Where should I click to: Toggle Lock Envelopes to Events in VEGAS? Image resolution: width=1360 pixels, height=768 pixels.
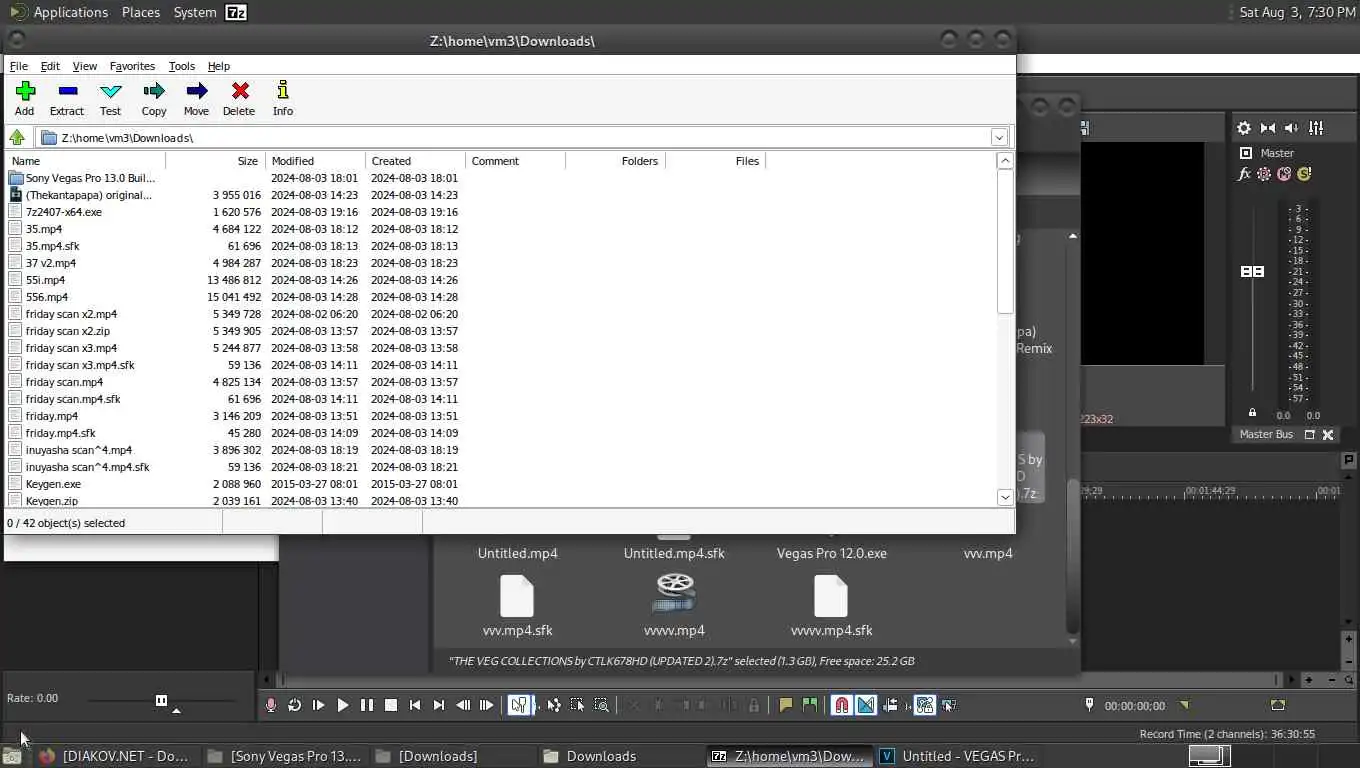(x=925, y=705)
